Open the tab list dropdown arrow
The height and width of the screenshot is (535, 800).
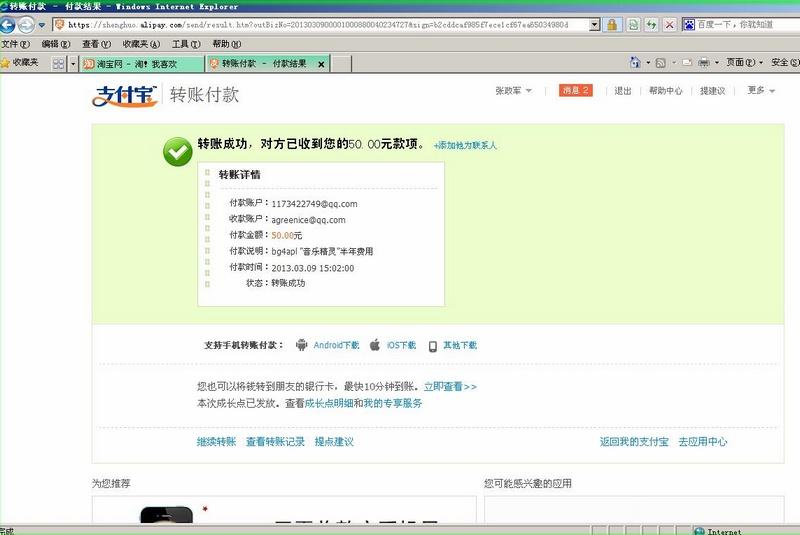point(73,64)
